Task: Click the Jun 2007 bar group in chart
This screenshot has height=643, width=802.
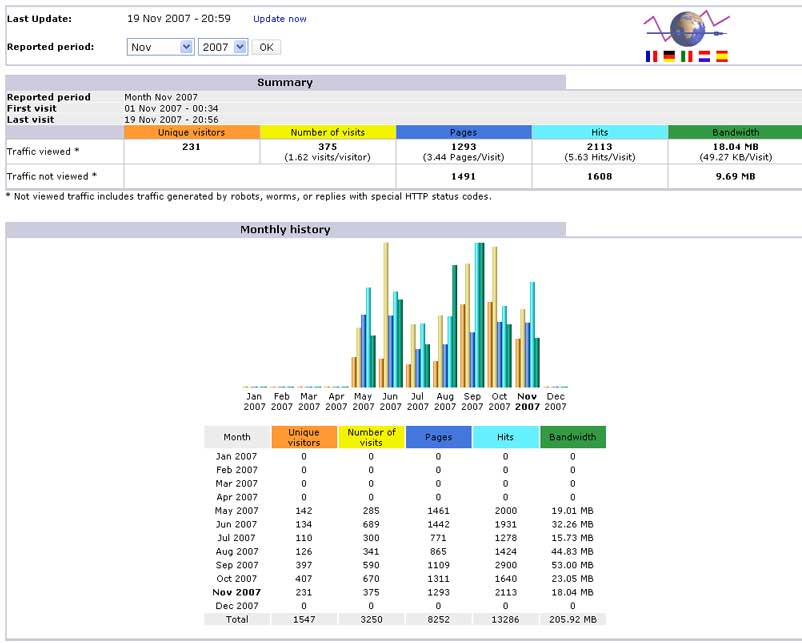Action: point(391,320)
